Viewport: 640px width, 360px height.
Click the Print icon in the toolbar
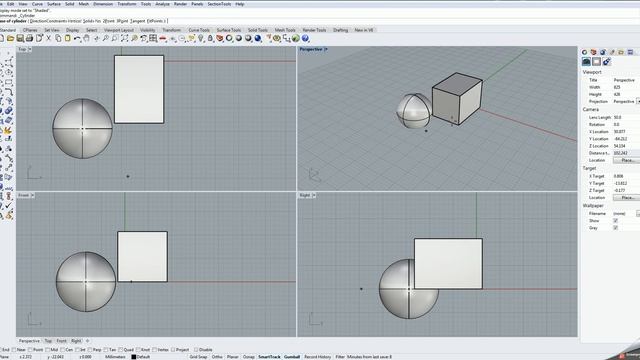(x=29, y=38)
